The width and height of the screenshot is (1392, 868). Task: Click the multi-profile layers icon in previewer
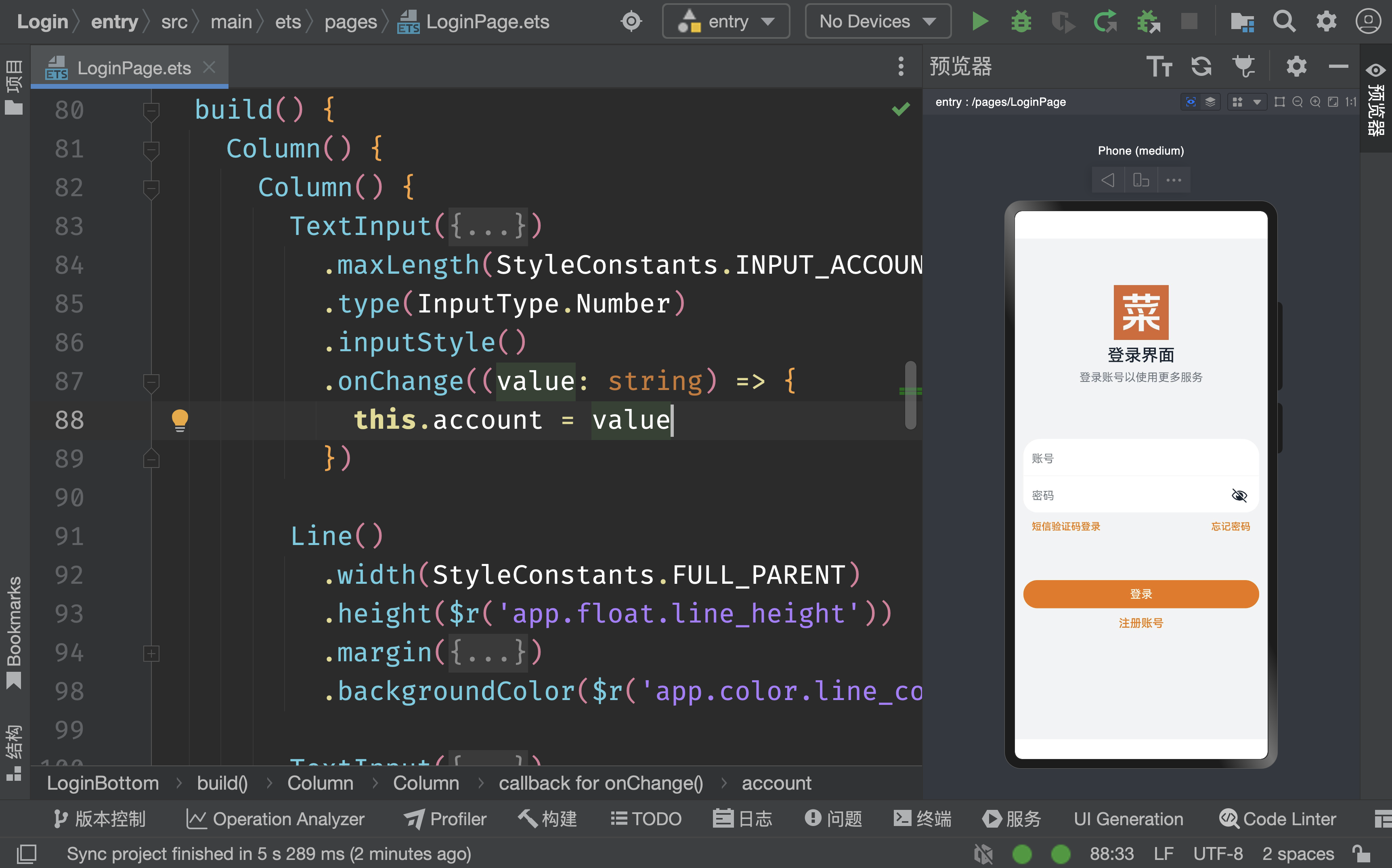coord(1210,102)
